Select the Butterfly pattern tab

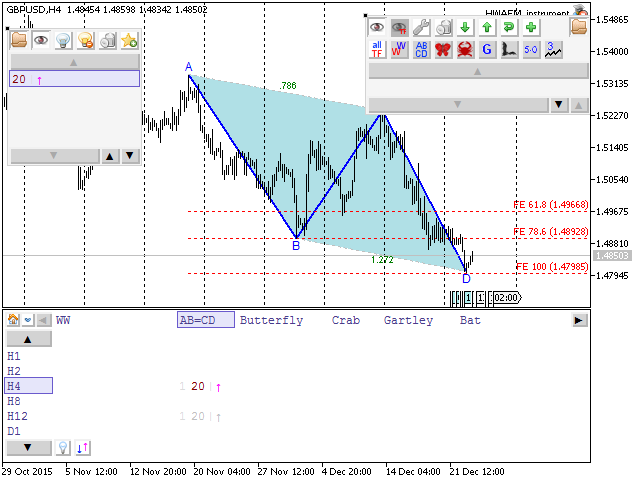tap(271, 320)
